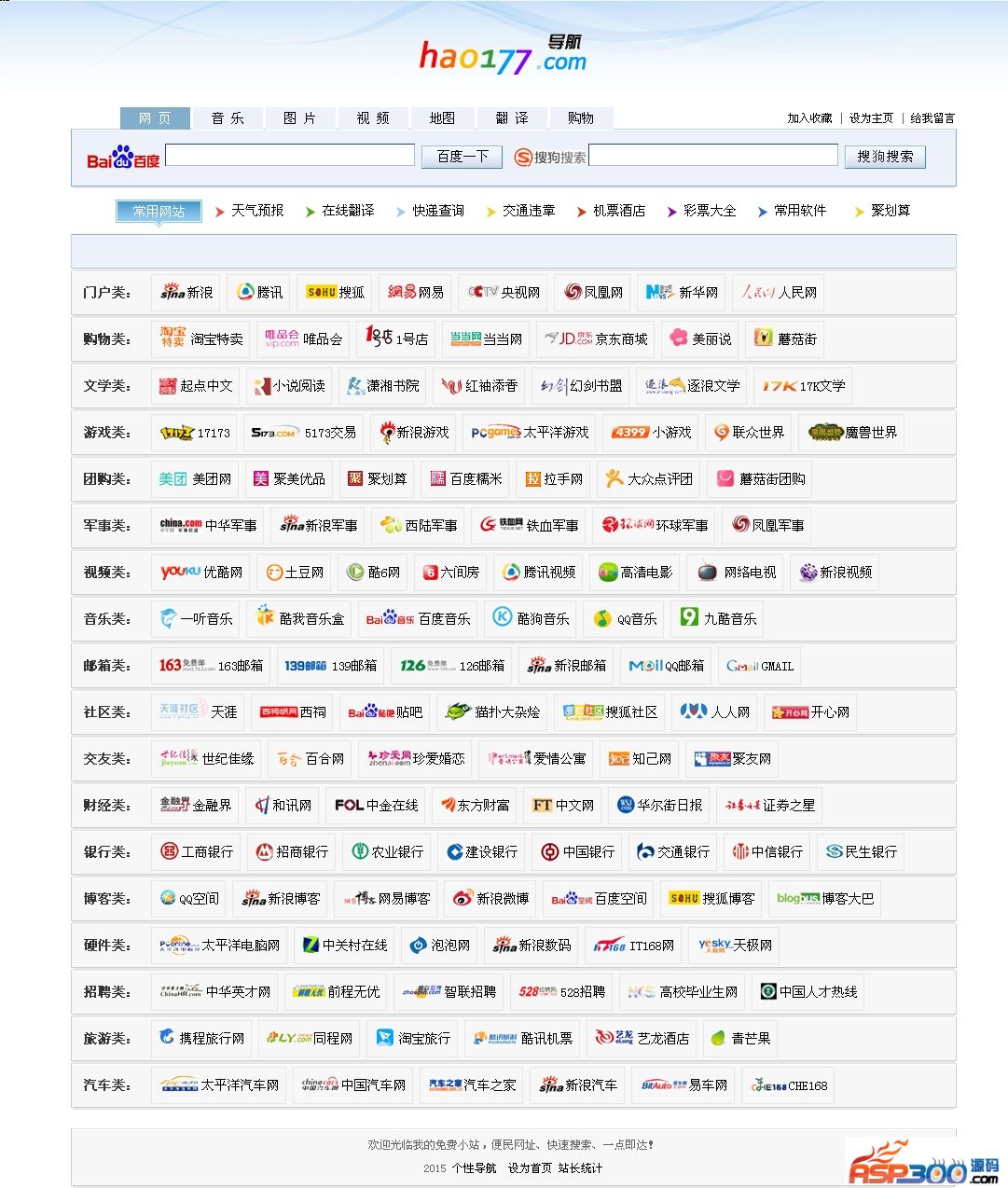The height and width of the screenshot is (1188, 1008).
Task: Click the 搜狗搜索 button
Action: tap(885, 156)
